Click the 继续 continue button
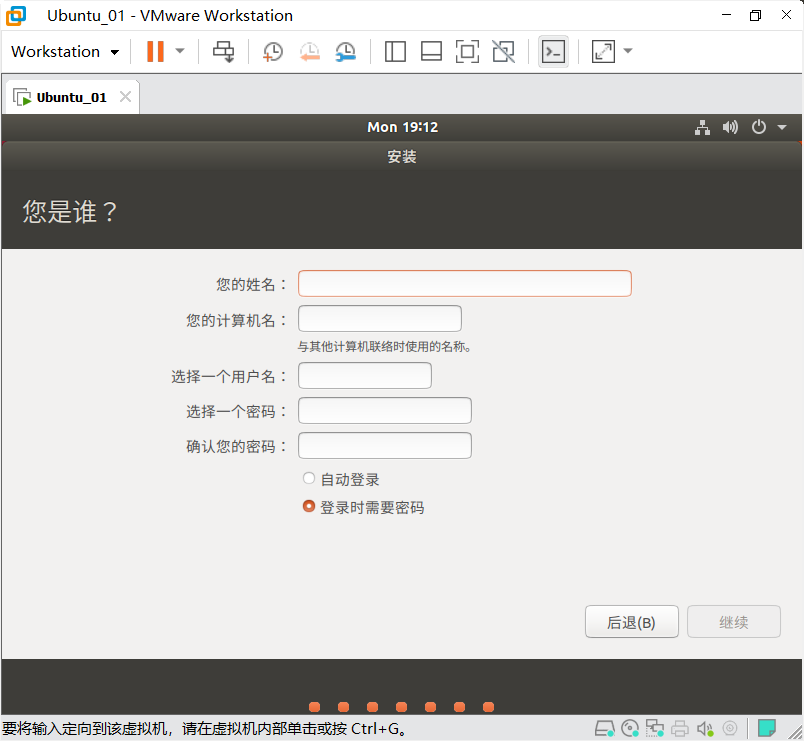The width and height of the screenshot is (804, 741). pos(734,622)
